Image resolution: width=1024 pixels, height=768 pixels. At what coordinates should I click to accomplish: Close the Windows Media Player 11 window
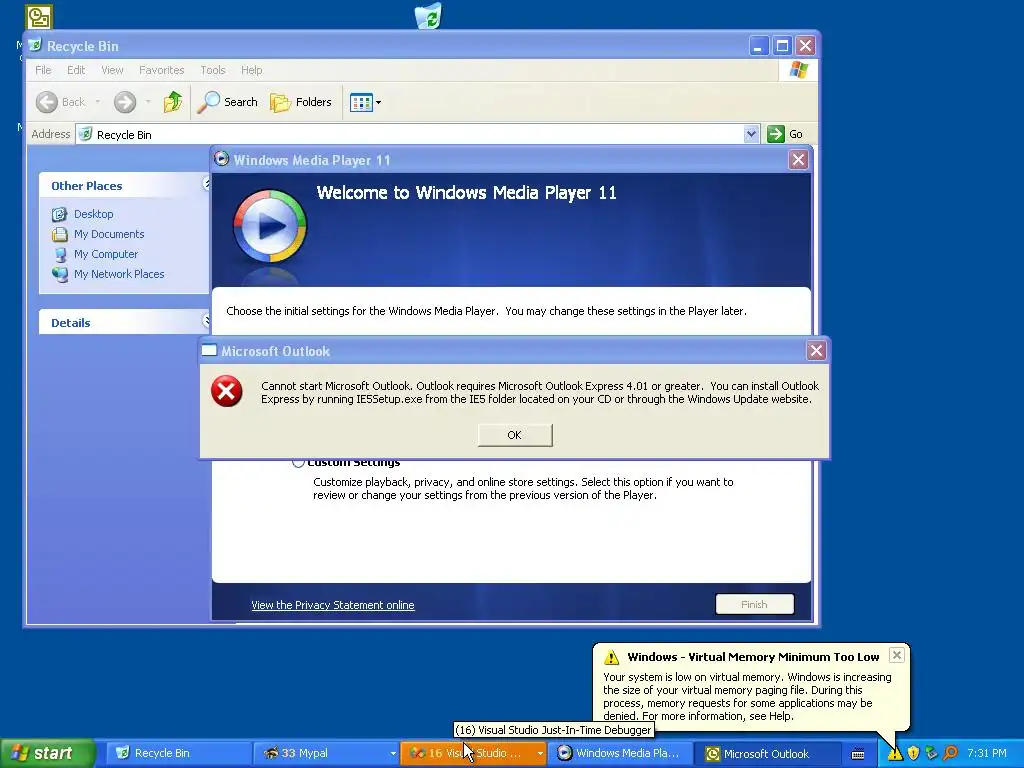(x=798, y=159)
